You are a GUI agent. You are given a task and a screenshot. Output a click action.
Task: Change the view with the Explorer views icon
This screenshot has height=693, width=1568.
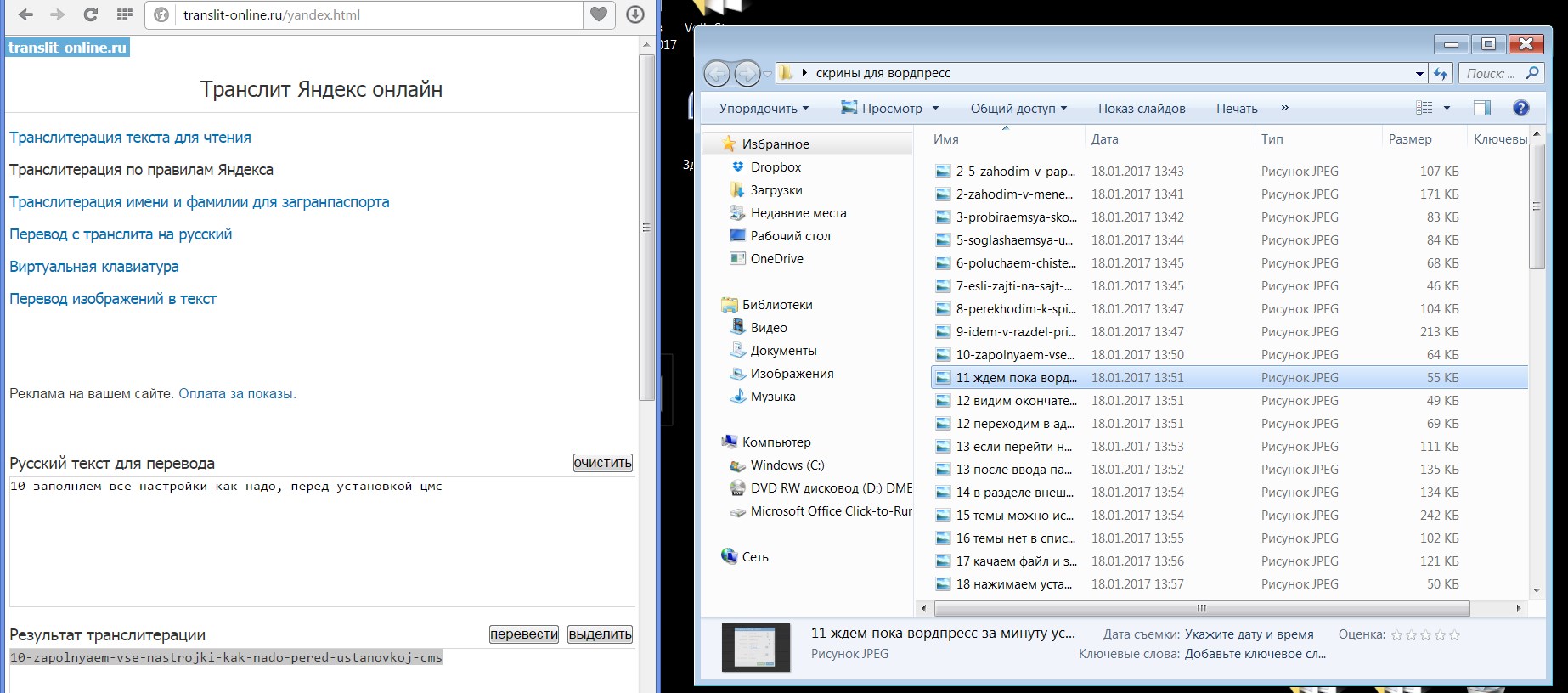pos(1424,108)
